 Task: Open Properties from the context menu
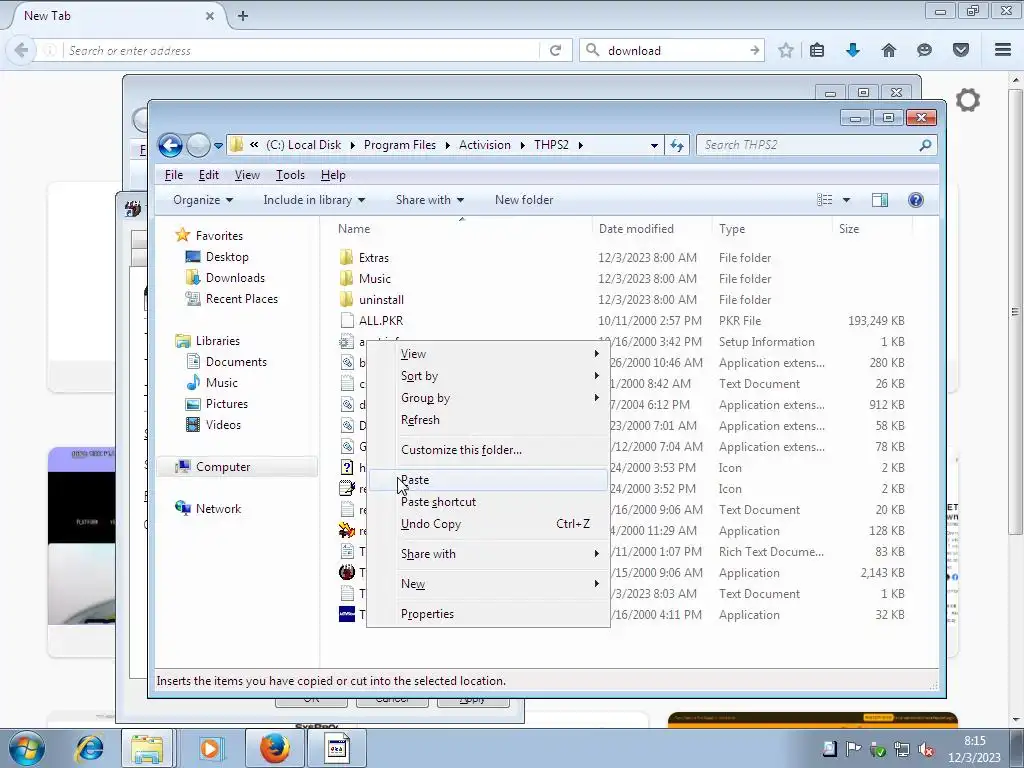pyautogui.click(x=488, y=614)
